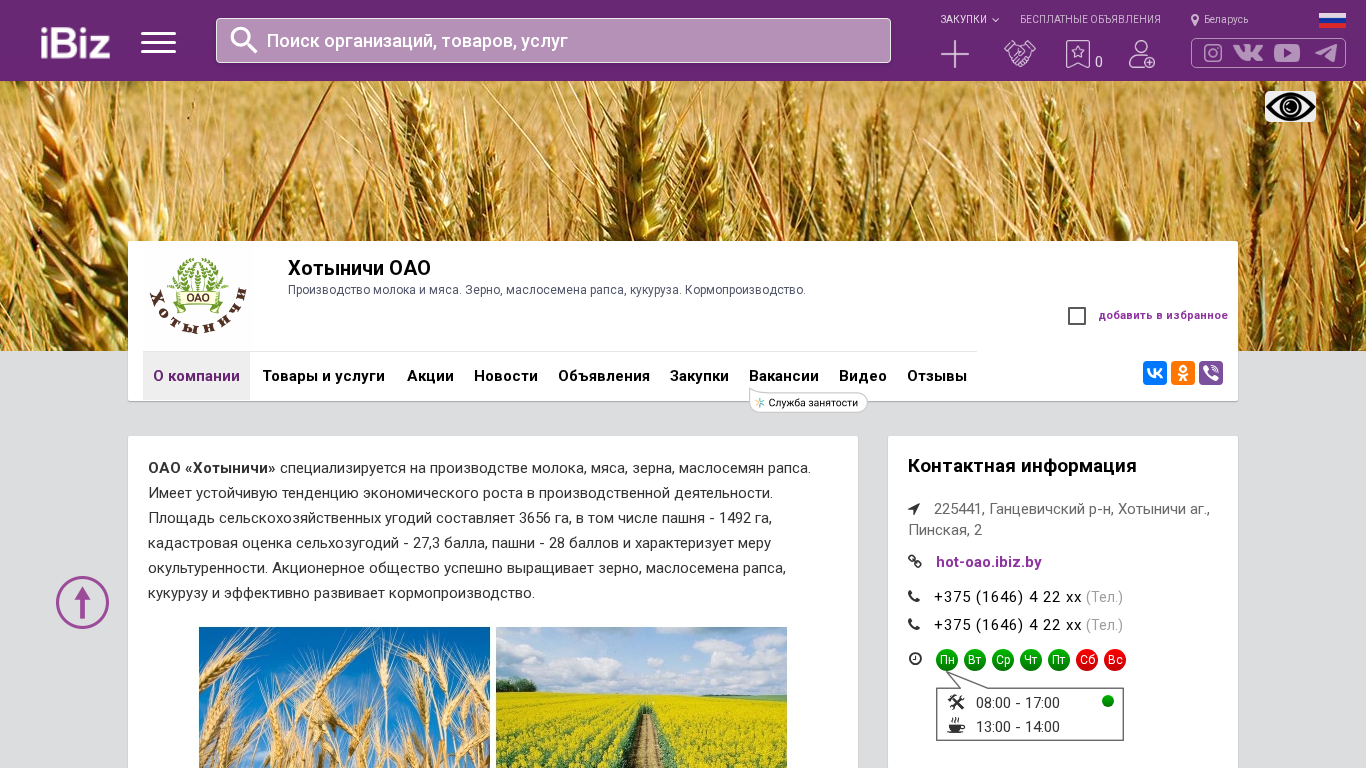
Task: Click the working hours 08:00 - 17:00
Action: pos(1018,703)
